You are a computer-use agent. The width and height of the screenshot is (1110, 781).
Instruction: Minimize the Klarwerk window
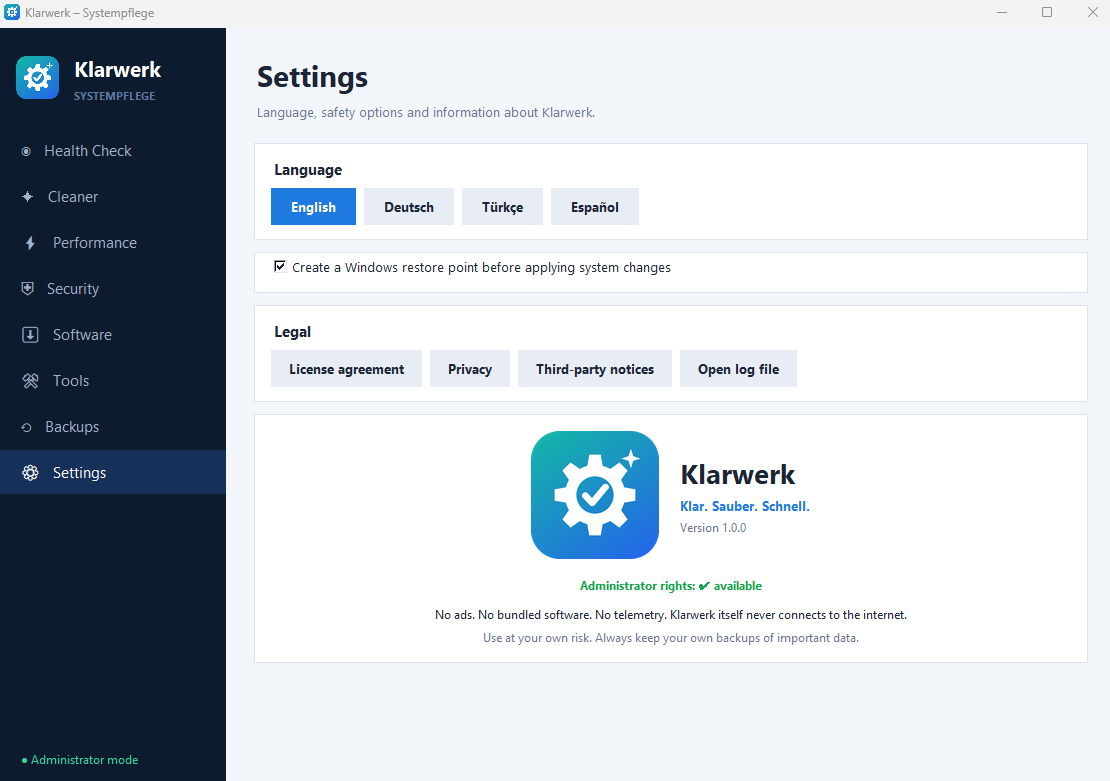[x=1002, y=13]
